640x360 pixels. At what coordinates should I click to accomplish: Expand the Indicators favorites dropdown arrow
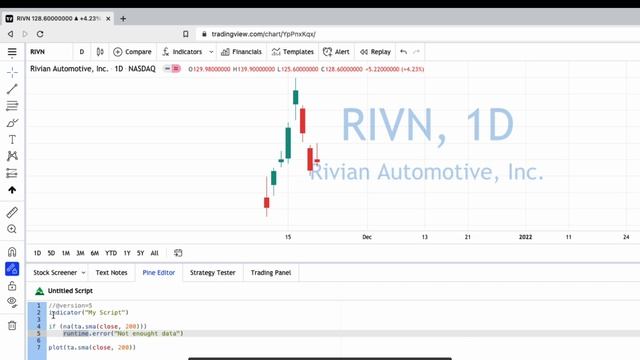pos(211,52)
